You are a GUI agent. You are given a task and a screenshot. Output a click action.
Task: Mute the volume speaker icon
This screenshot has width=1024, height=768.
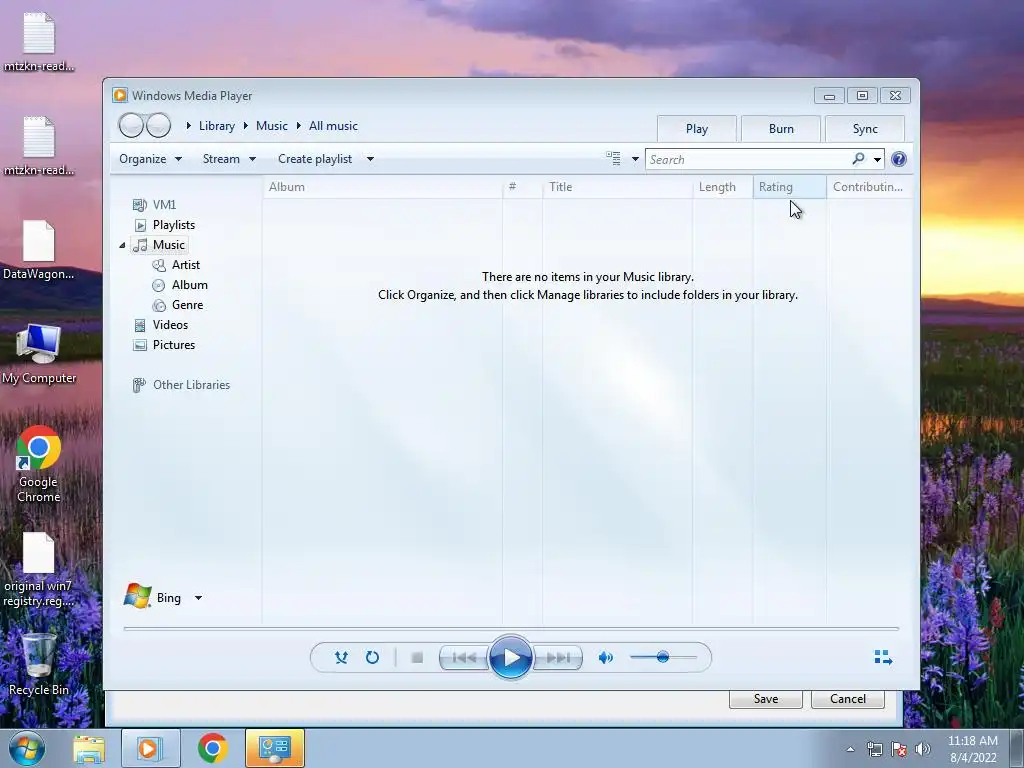pyautogui.click(x=605, y=658)
